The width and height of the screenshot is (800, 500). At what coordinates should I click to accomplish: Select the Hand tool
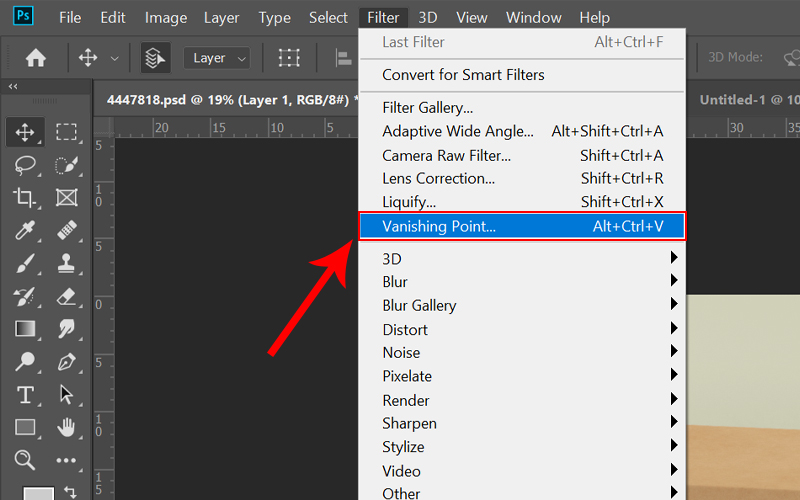66,427
